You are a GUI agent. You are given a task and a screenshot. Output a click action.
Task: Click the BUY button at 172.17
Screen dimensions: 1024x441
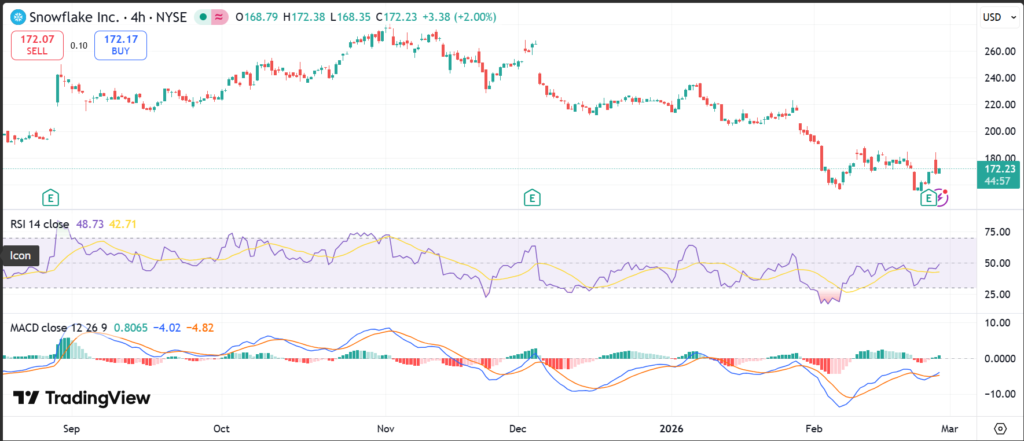pyautogui.click(x=120, y=44)
